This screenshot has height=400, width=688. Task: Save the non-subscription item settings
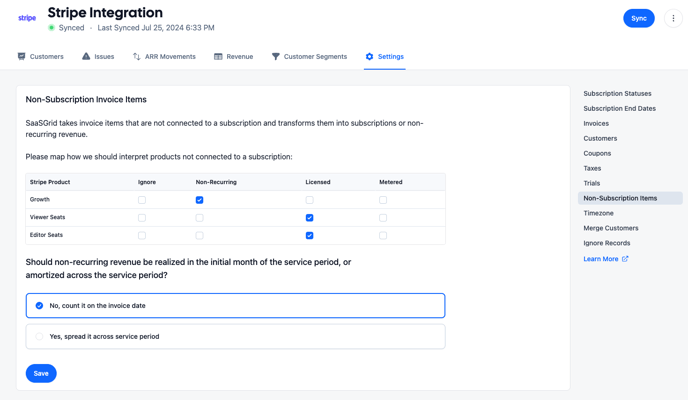(x=41, y=373)
